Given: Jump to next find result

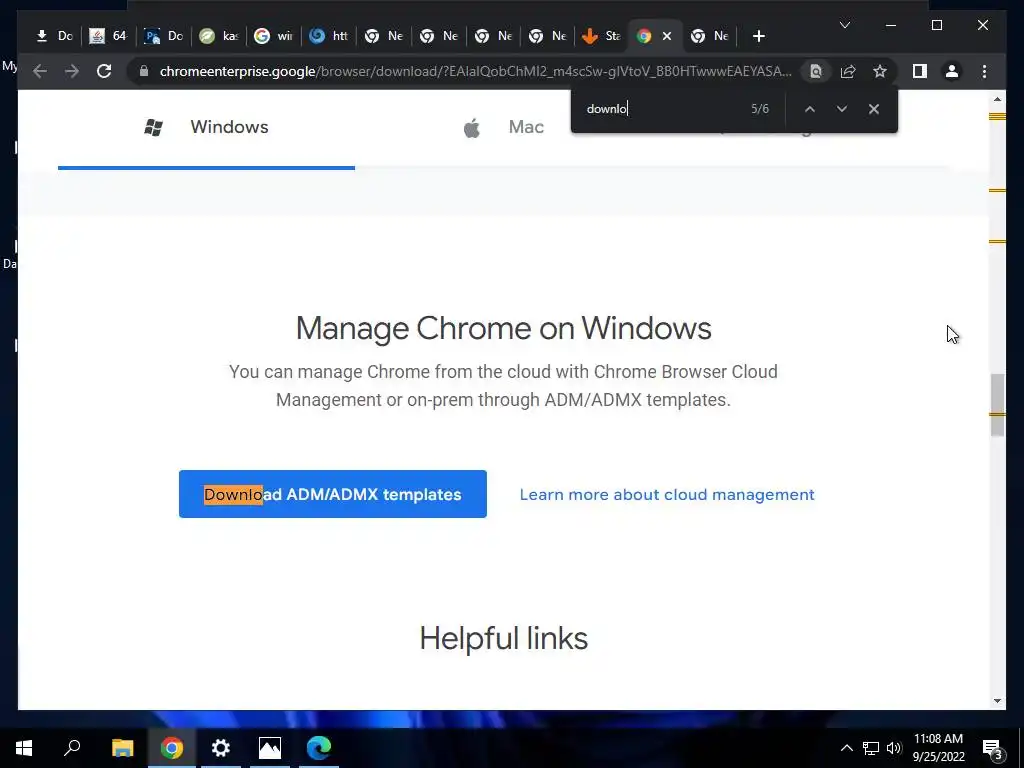Looking at the screenshot, I should [842, 109].
